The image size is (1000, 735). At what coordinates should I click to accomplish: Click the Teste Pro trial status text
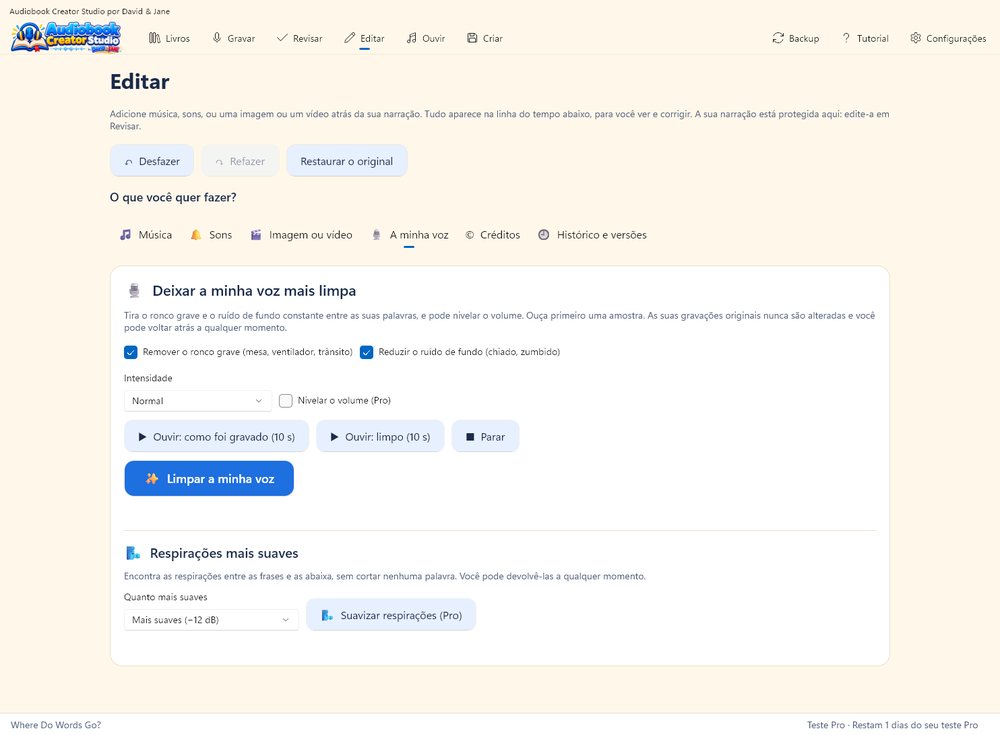tap(892, 725)
